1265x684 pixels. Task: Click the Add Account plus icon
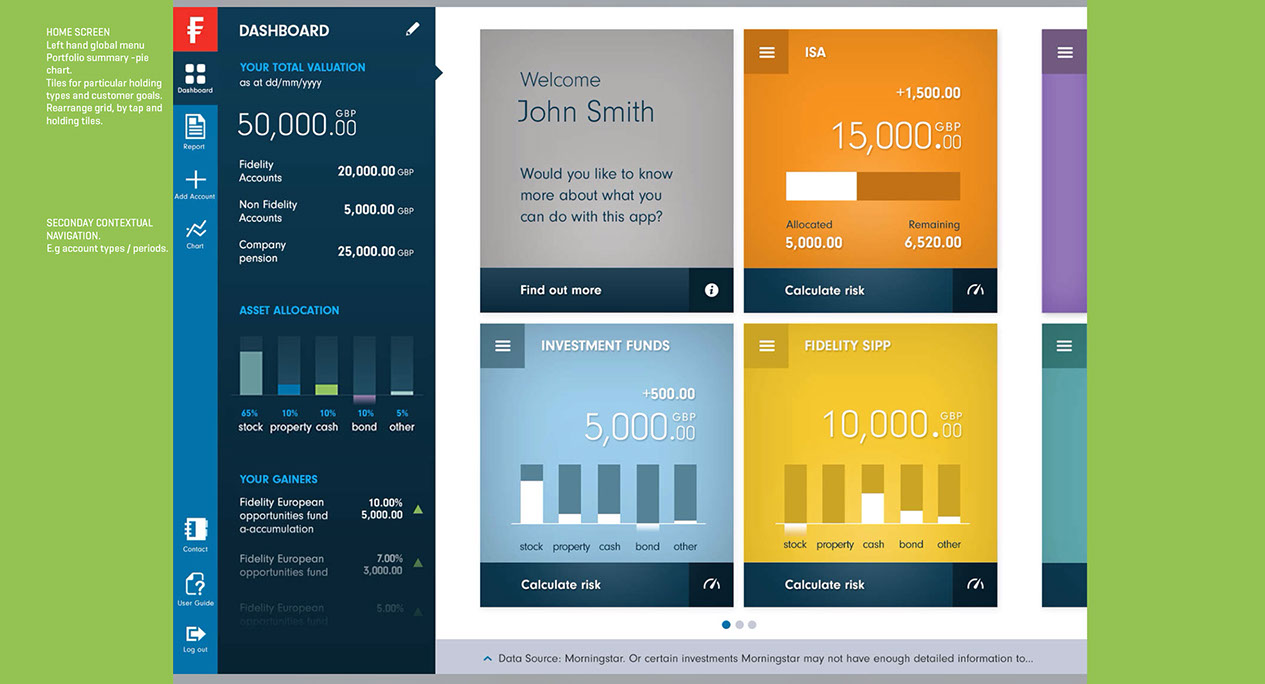click(195, 181)
